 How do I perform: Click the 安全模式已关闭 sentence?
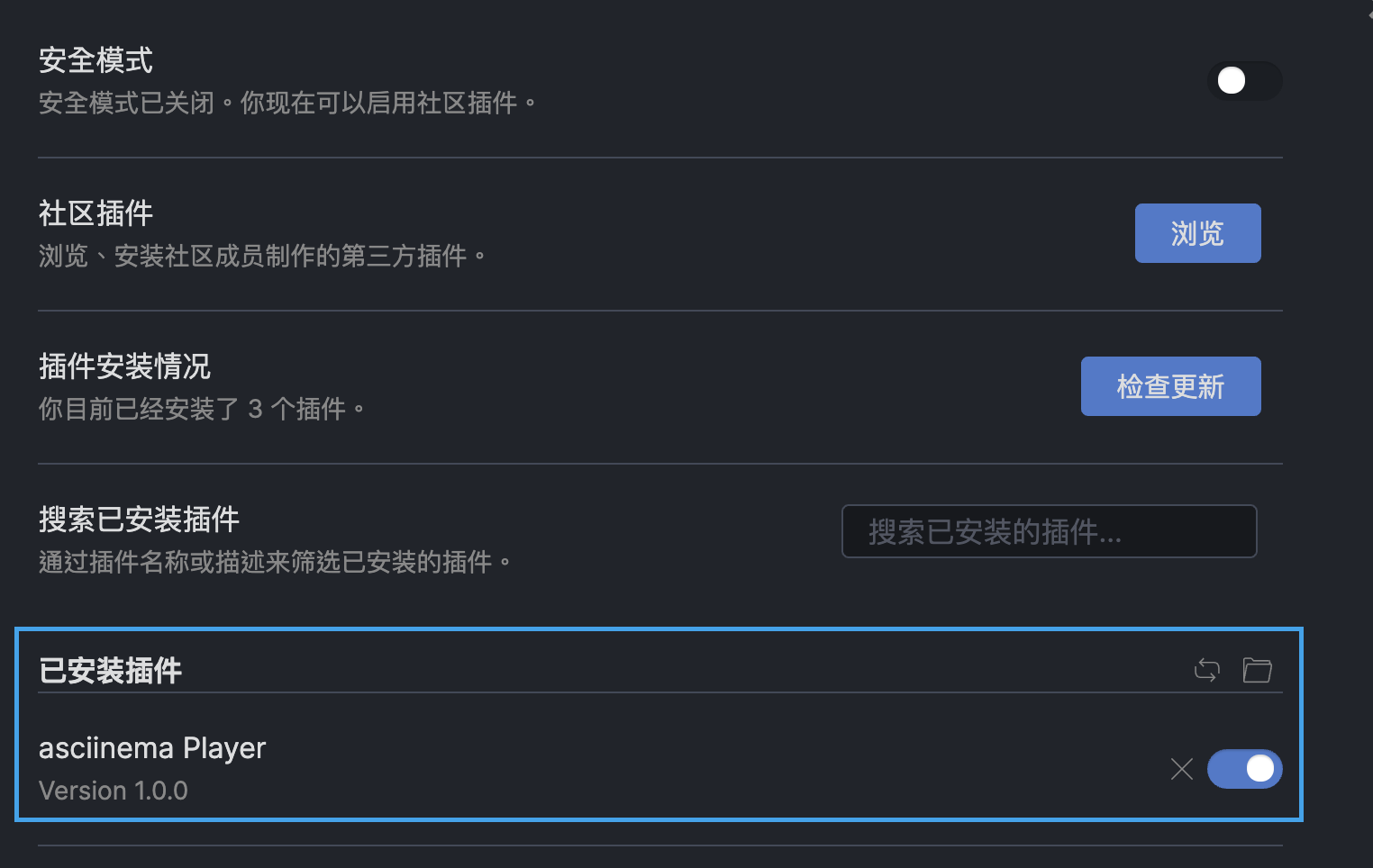point(127,104)
